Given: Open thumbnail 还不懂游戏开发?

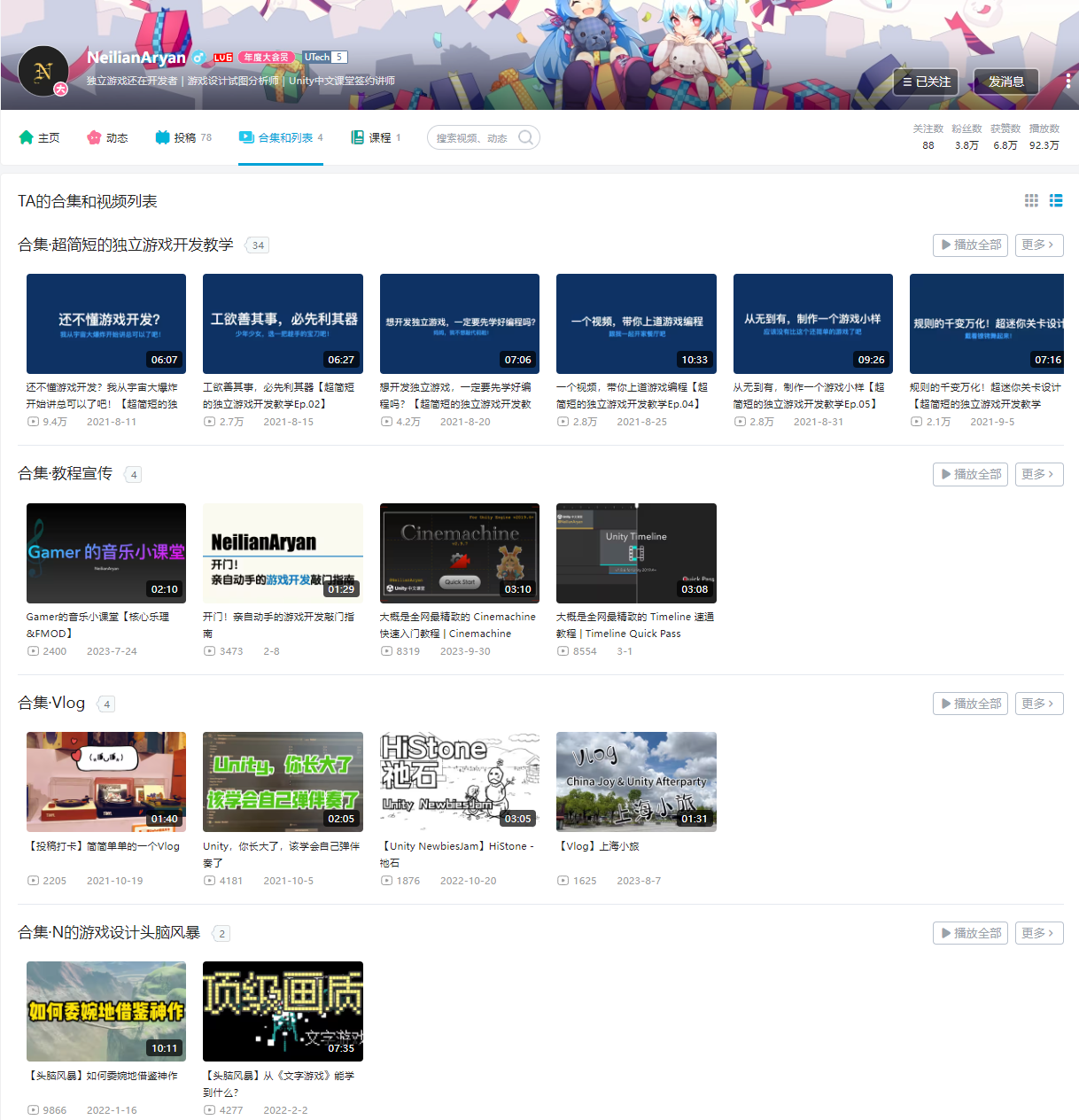Looking at the screenshot, I should pos(106,323).
